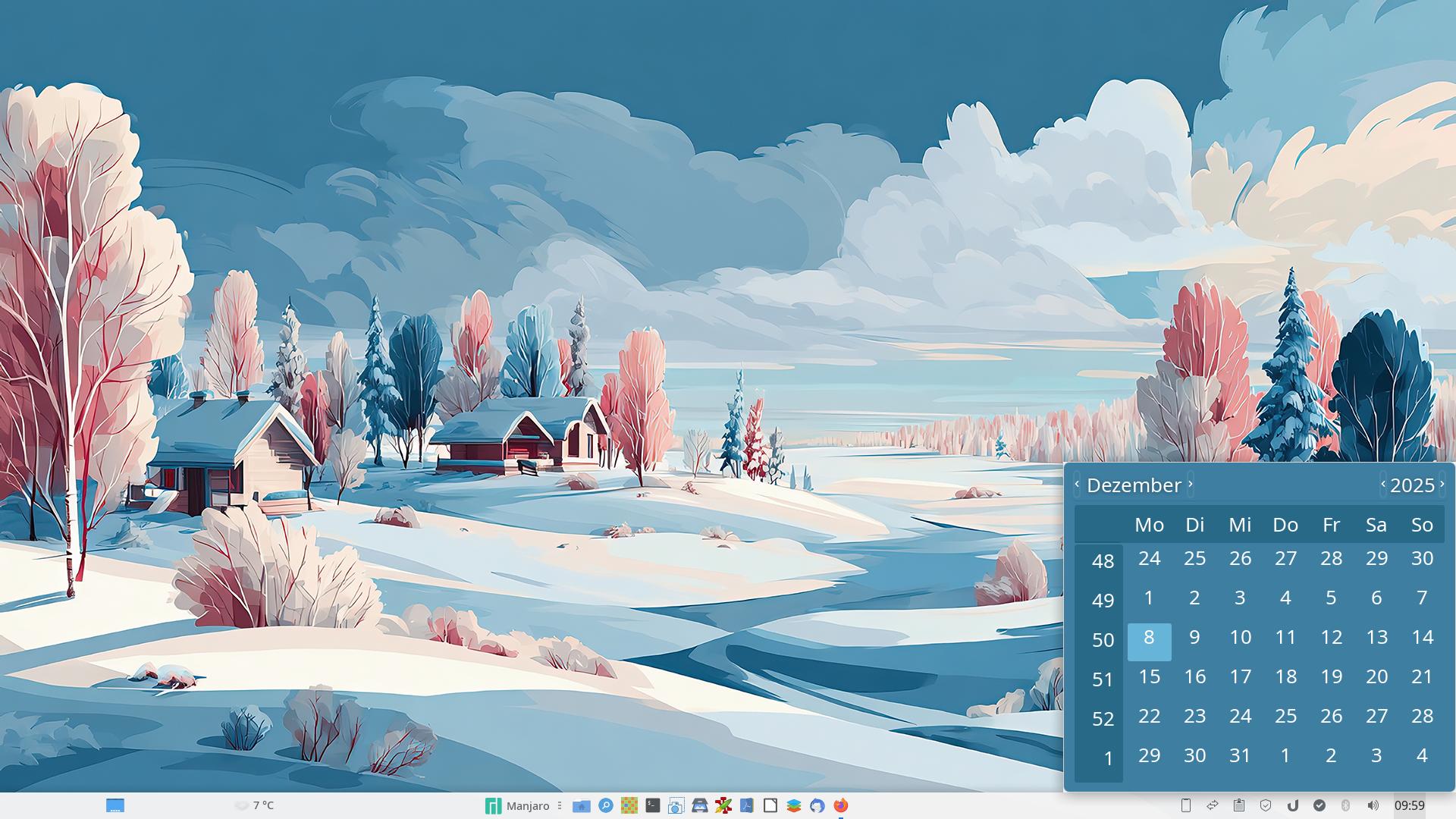Select 24 December in the calendar

click(1240, 716)
